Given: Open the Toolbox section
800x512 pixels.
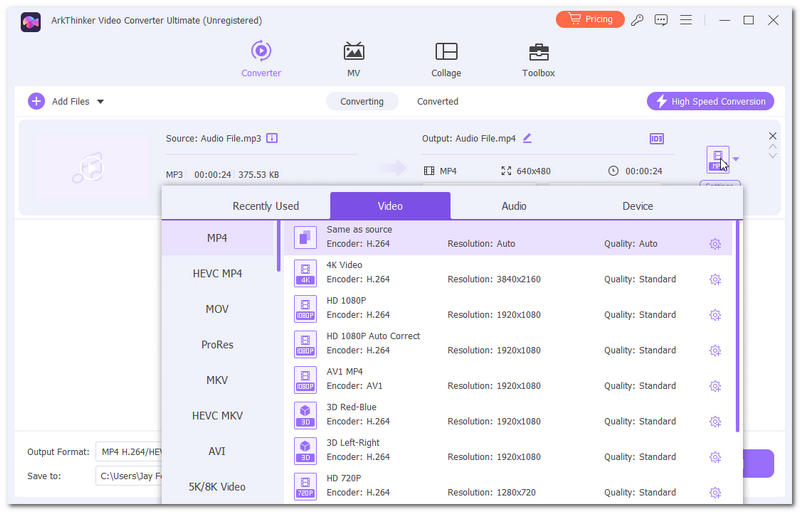Looking at the screenshot, I should click(x=538, y=59).
